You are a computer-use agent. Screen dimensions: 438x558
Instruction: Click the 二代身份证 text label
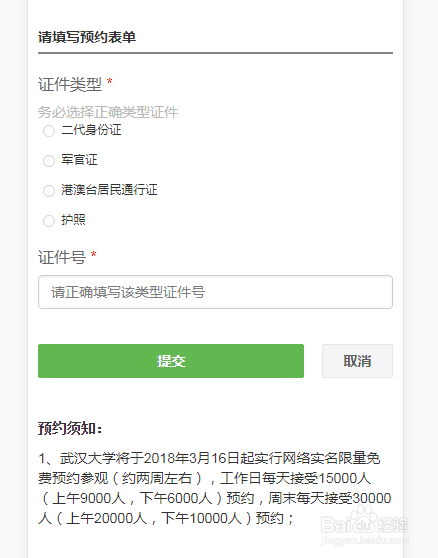91,130
